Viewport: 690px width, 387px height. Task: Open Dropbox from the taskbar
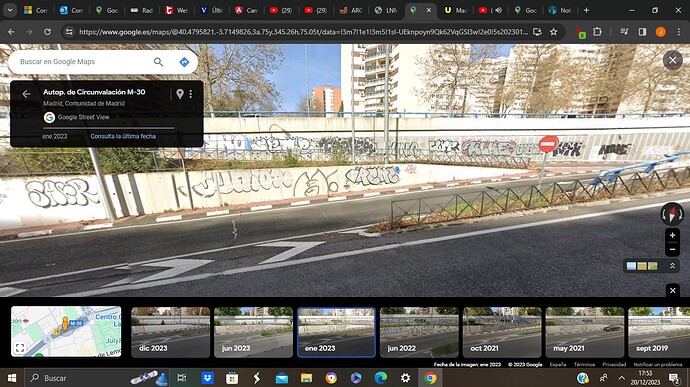(207, 378)
